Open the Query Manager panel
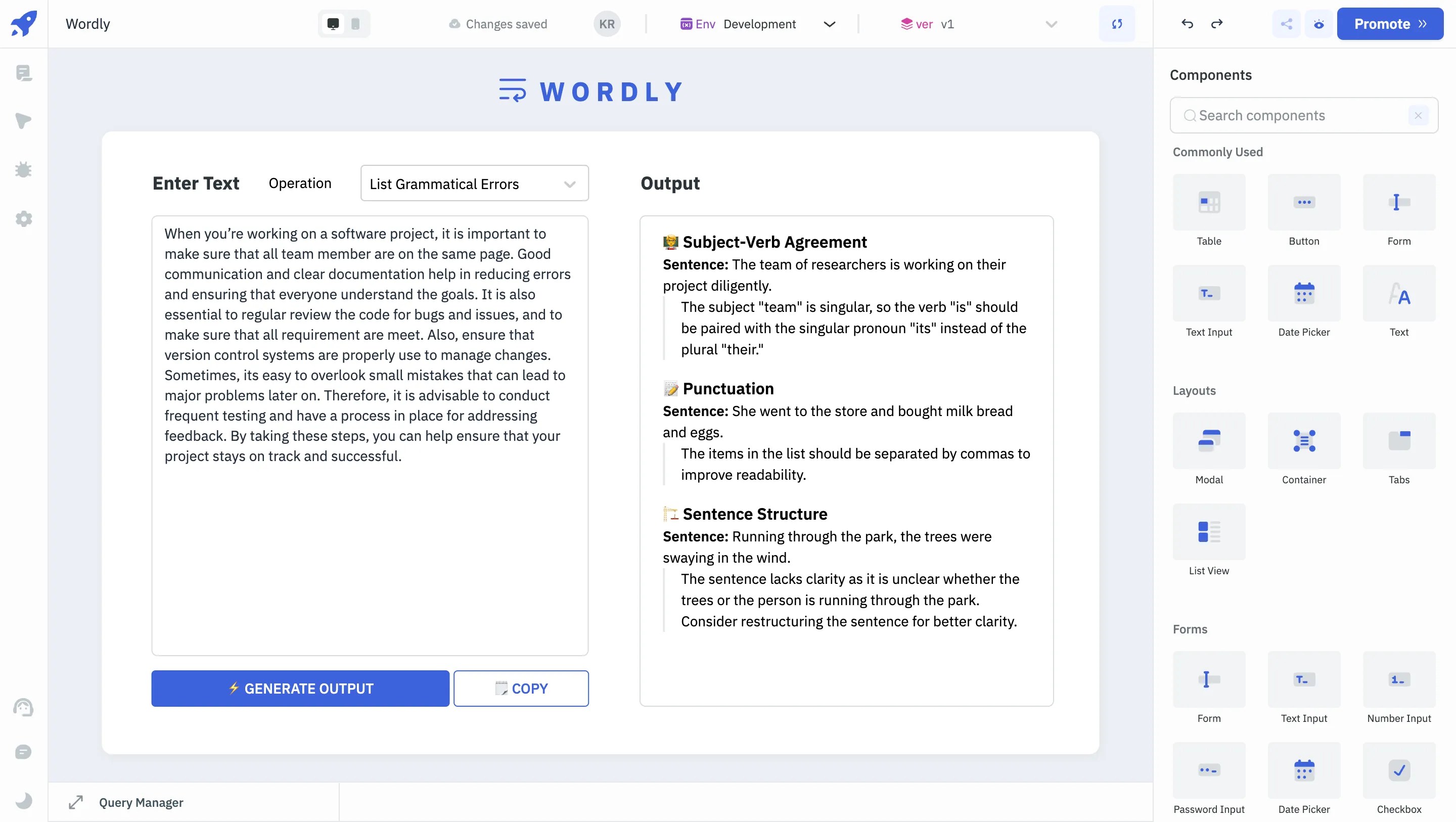This screenshot has width=1456, height=822. pos(141,802)
